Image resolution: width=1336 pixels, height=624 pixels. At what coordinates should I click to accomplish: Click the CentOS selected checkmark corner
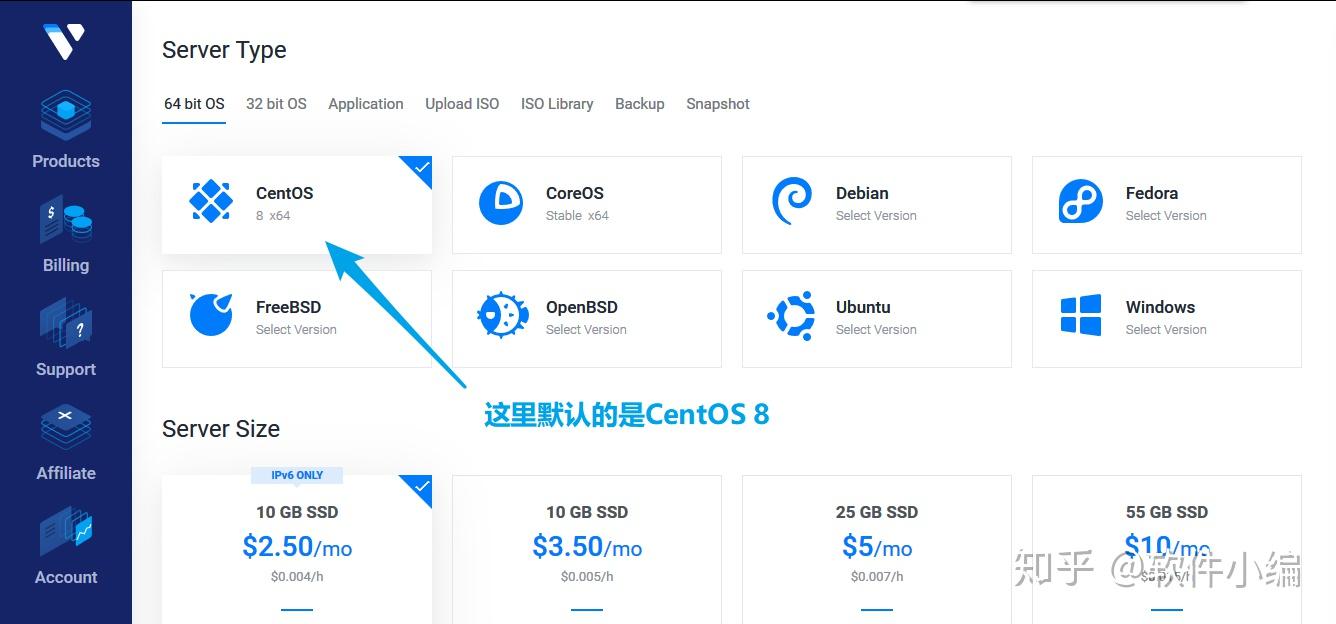[x=421, y=167]
